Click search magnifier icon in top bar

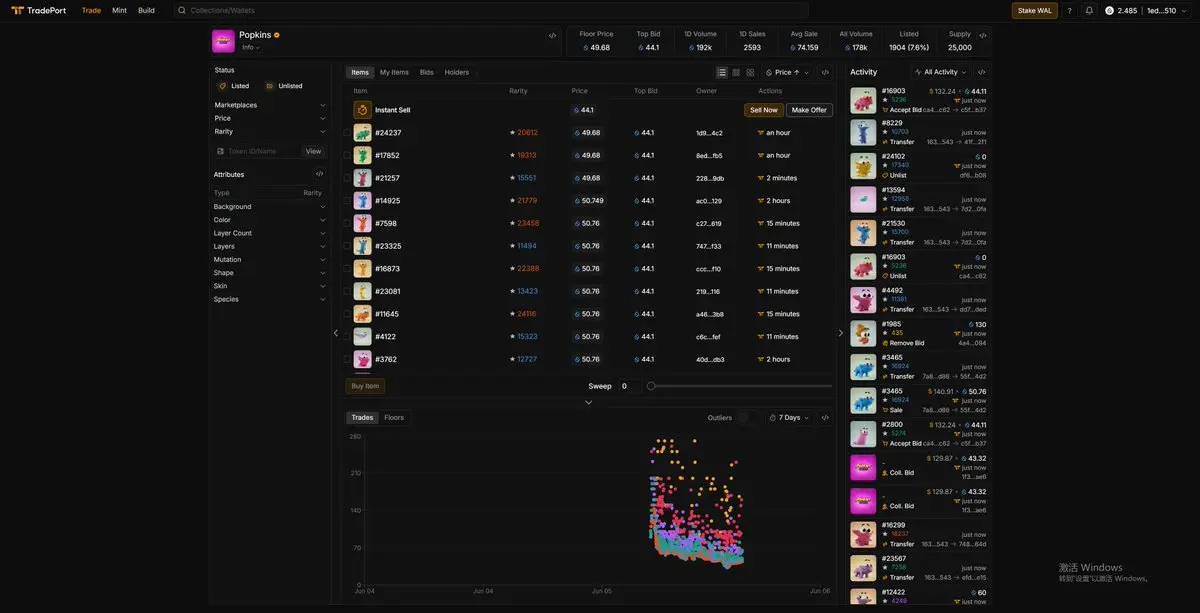pyautogui.click(x=182, y=10)
